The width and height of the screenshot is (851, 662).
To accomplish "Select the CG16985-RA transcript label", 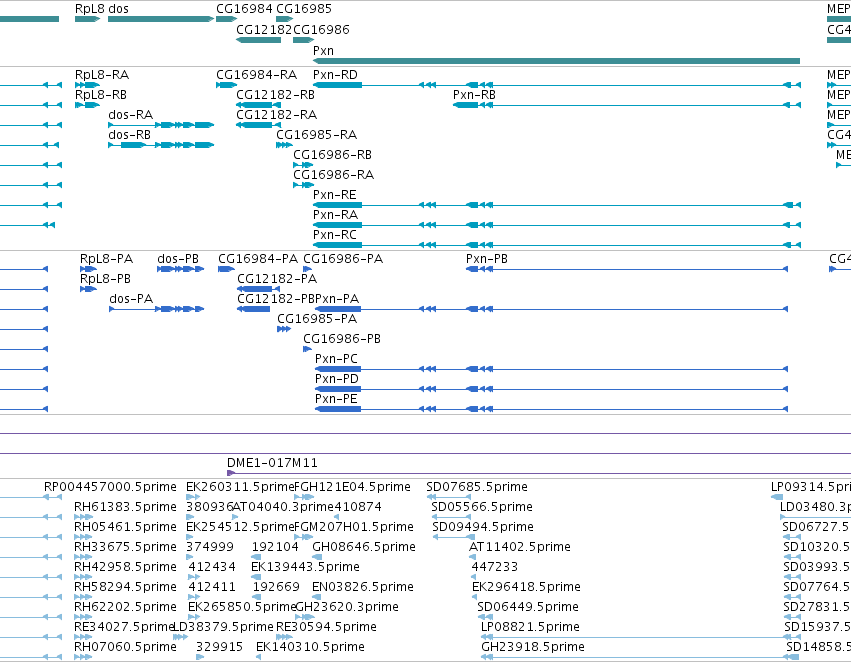I will 317,135.
